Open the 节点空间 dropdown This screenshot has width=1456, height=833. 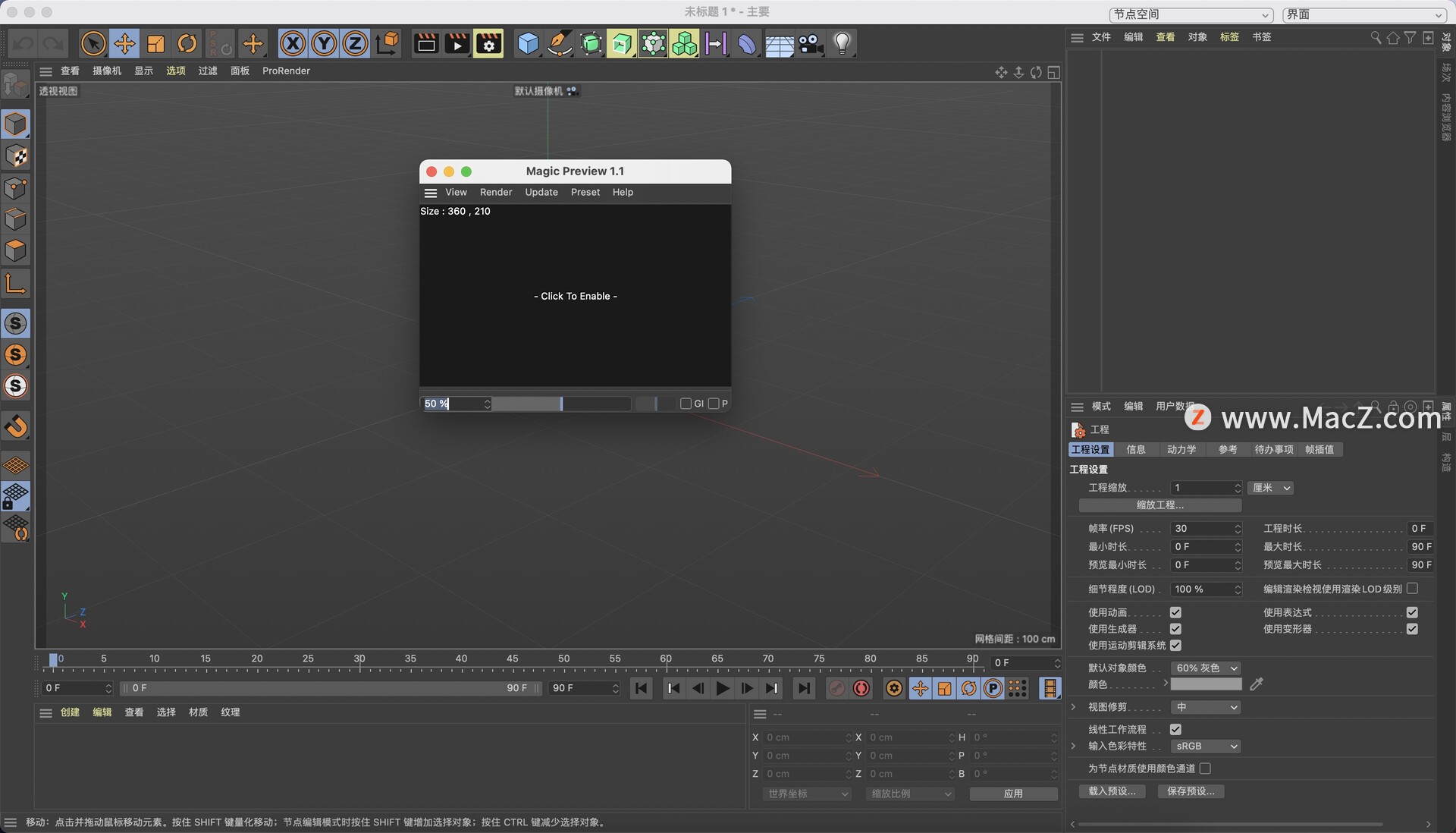1191,14
